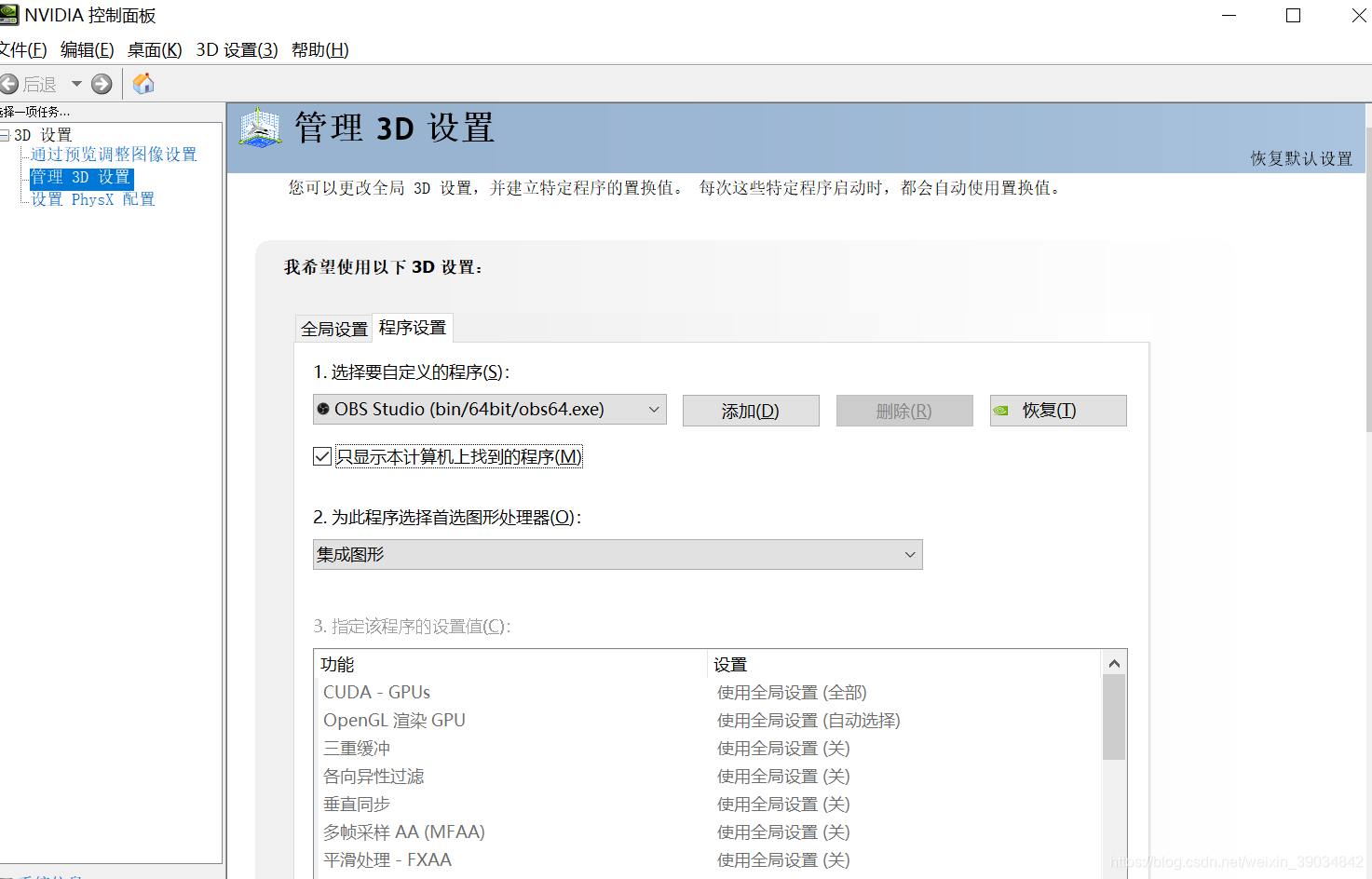Click the Back arrow icon in toolbar
The image size is (1372, 879).
8,84
